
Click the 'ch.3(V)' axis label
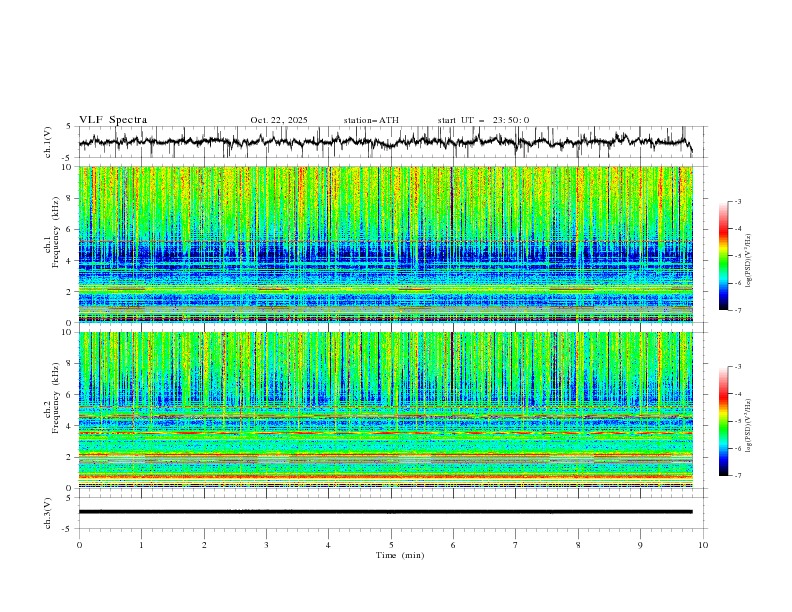(x=48, y=513)
